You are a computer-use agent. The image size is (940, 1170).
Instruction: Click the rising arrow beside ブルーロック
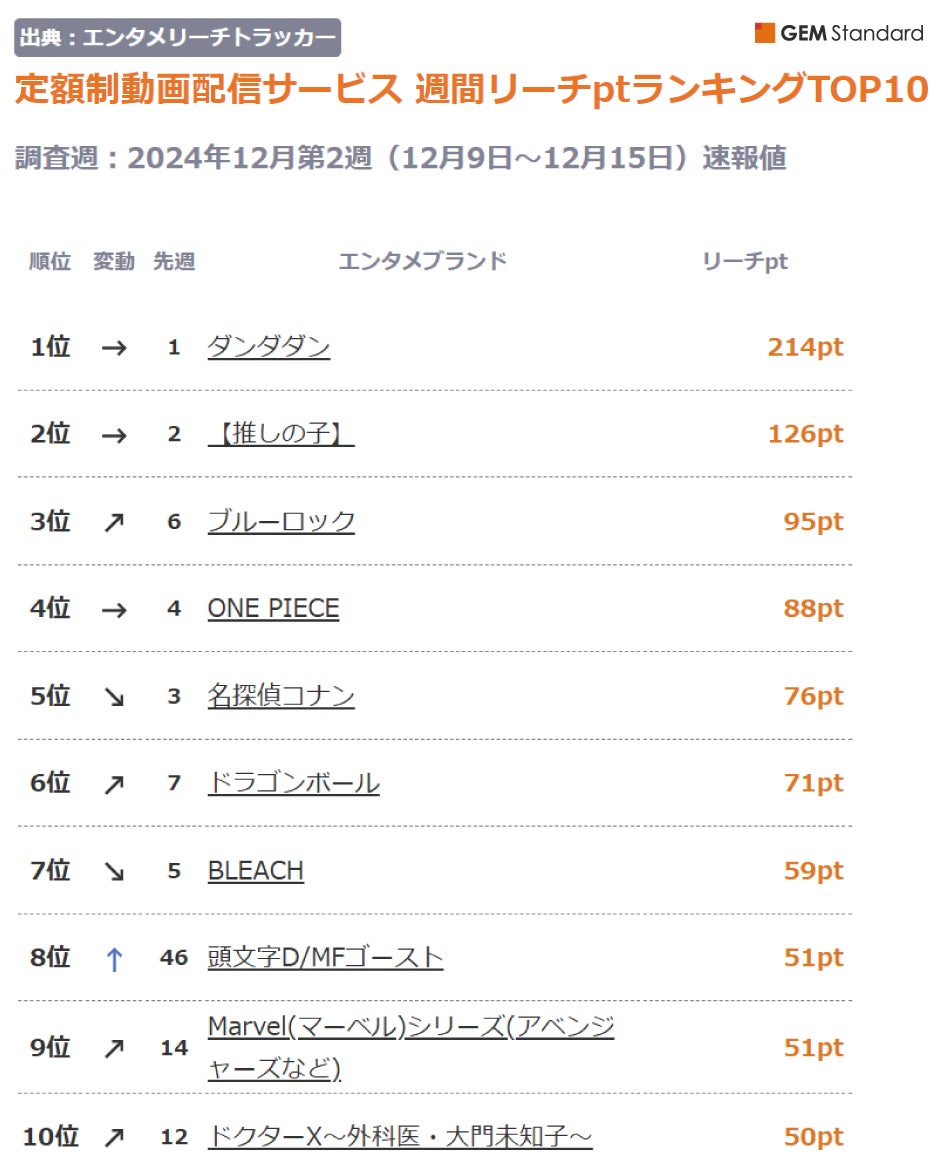(114, 522)
